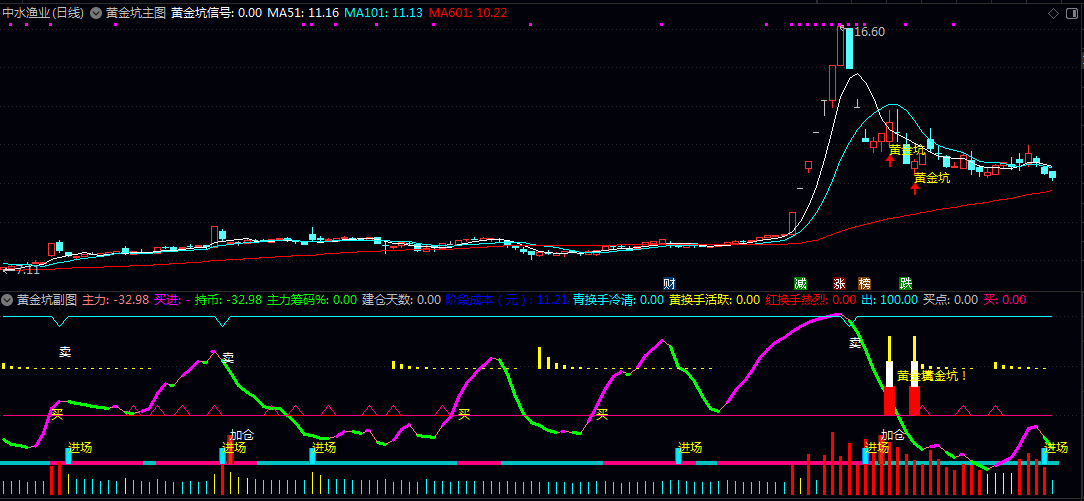
Task: Select the MA601: 10.22 readout
Action: pos(468,12)
